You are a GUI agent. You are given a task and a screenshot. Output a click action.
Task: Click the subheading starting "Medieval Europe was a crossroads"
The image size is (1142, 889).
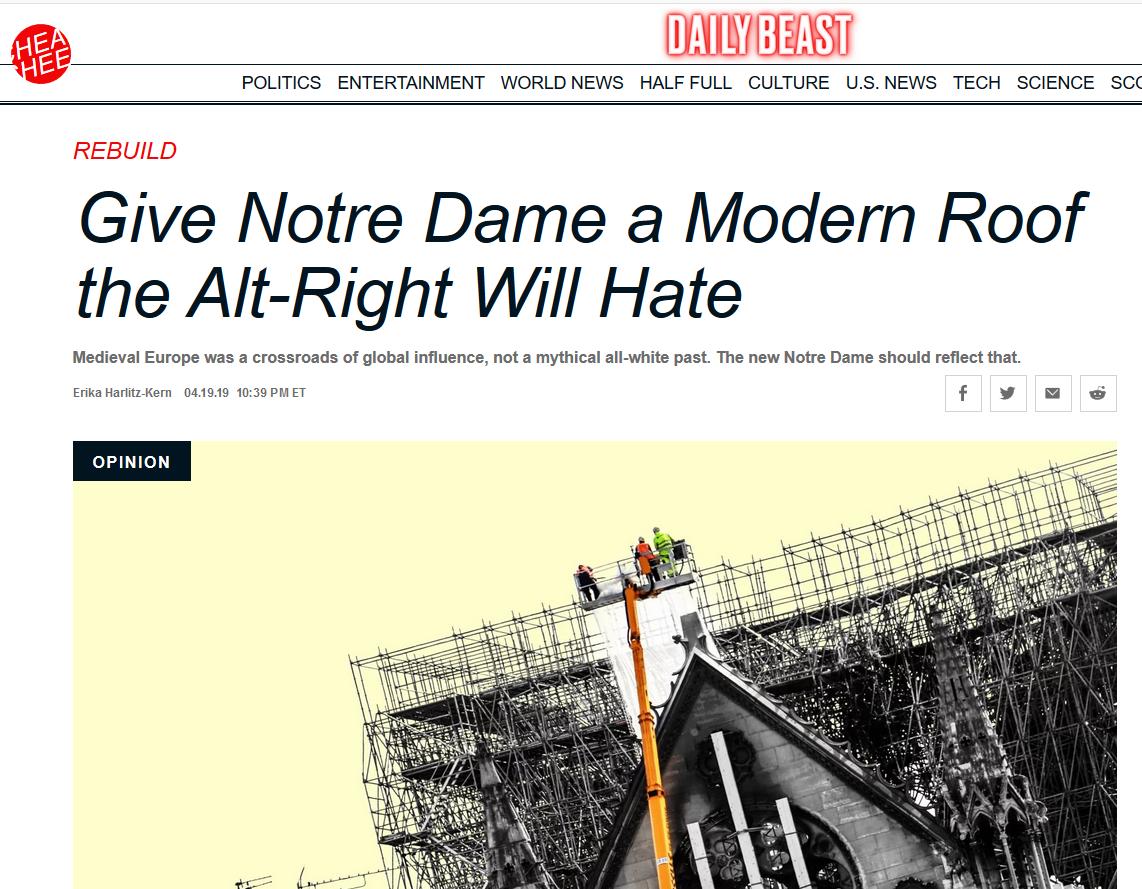point(547,357)
